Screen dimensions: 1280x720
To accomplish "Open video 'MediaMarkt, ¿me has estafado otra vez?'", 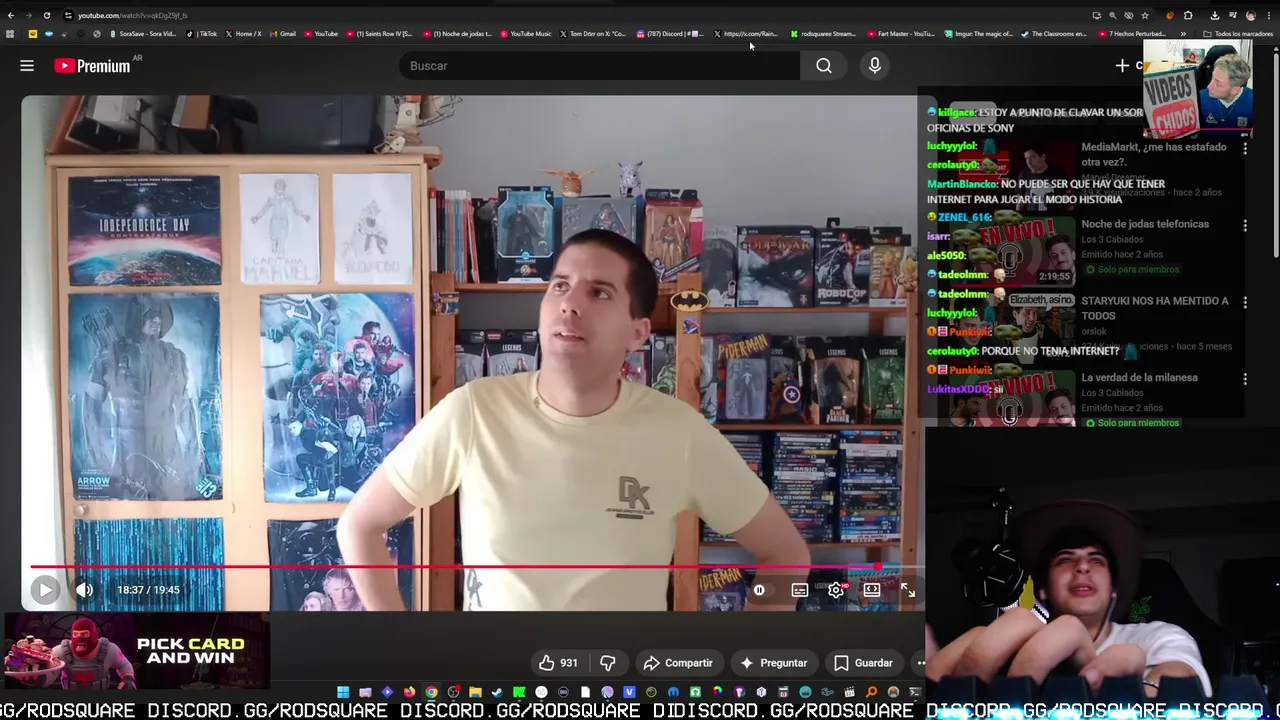I will point(1153,154).
